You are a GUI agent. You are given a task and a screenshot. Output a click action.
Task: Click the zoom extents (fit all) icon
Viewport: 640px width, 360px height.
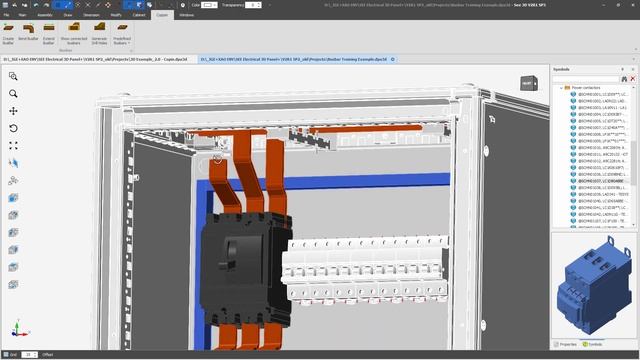13,146
